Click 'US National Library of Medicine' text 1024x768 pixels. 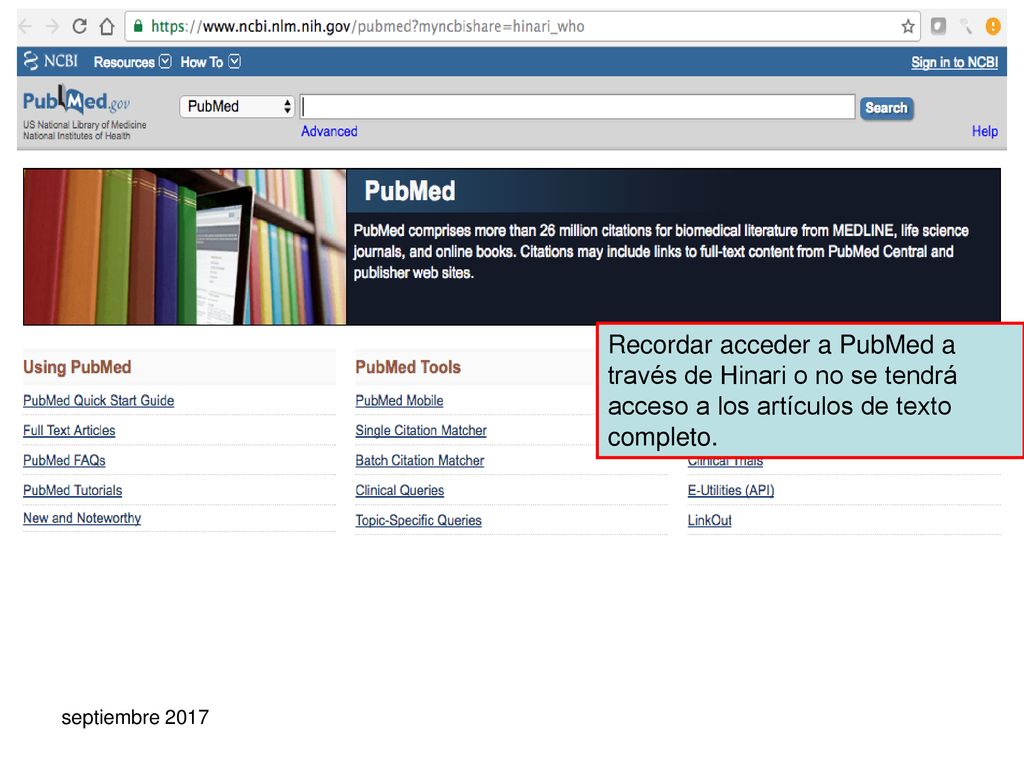pyautogui.click(x=85, y=125)
